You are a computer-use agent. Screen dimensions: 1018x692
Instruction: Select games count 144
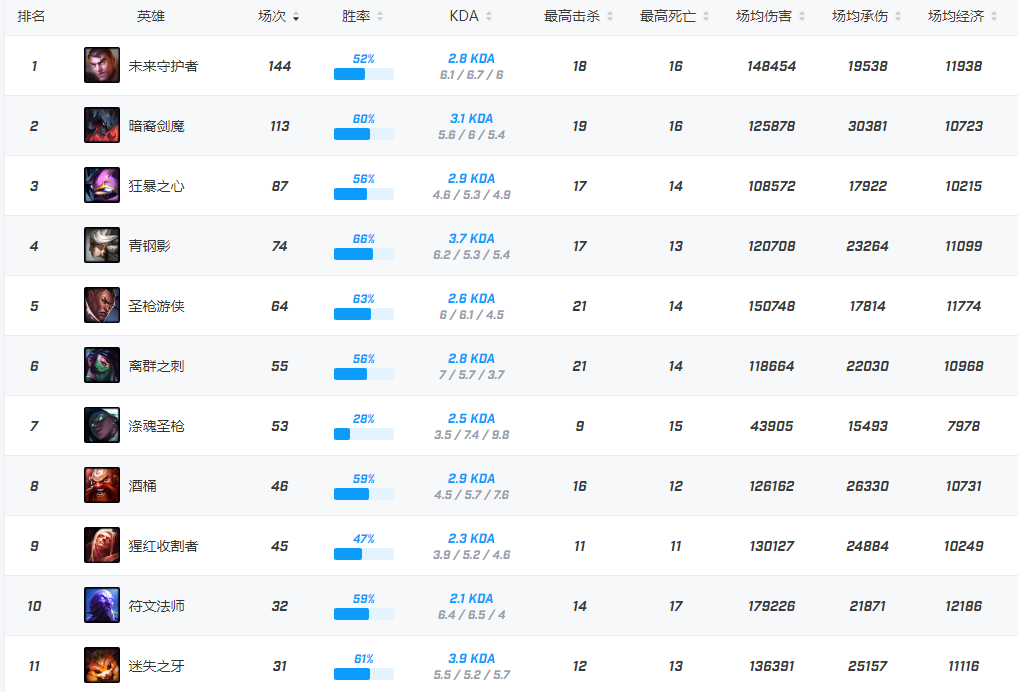coord(280,66)
